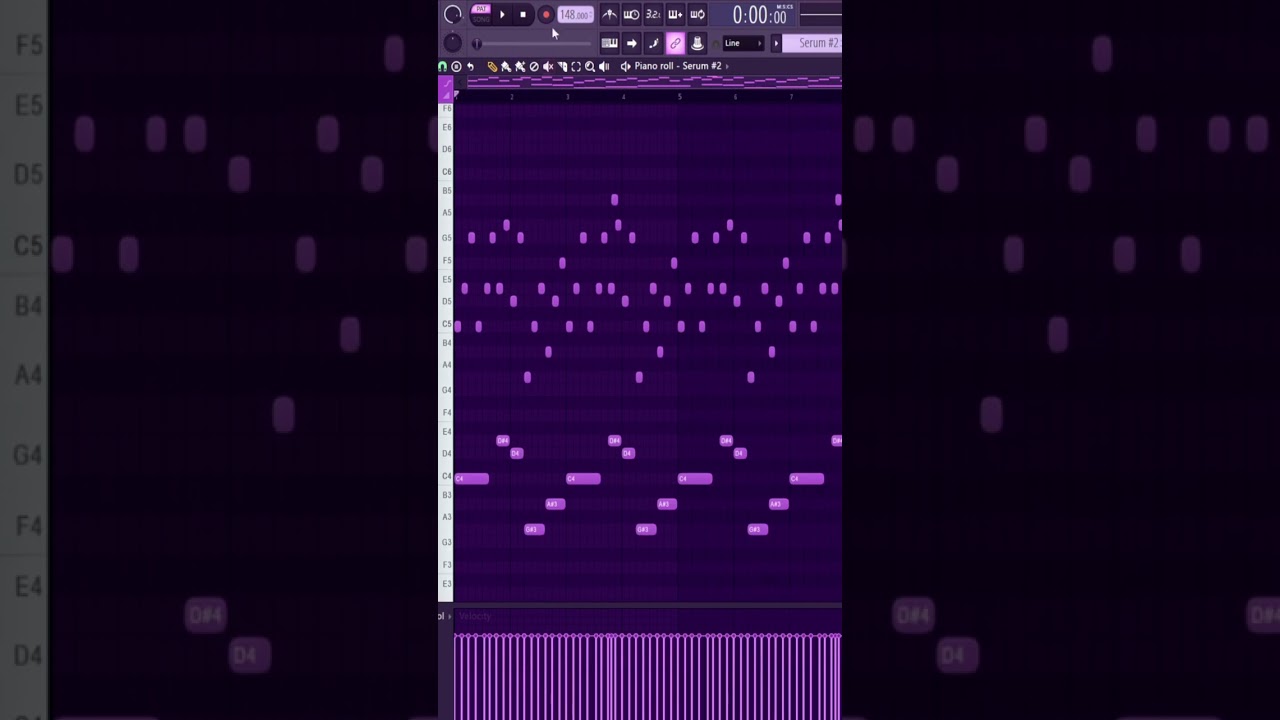Click the C5 piano key

tap(446, 325)
